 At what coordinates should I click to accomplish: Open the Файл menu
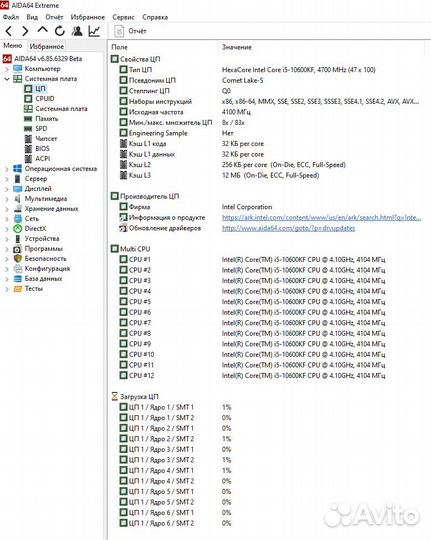pyautogui.click(x=11, y=17)
